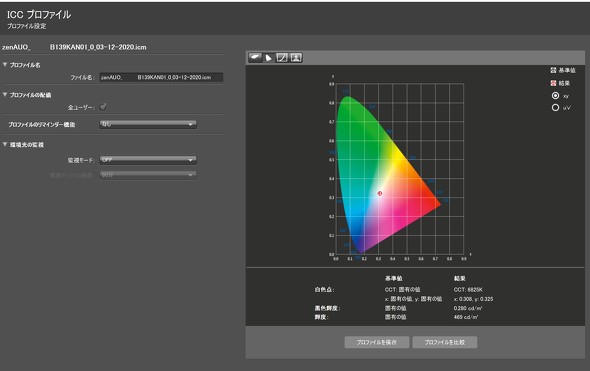Click the プロファイルを保存 button

[x=377, y=342]
